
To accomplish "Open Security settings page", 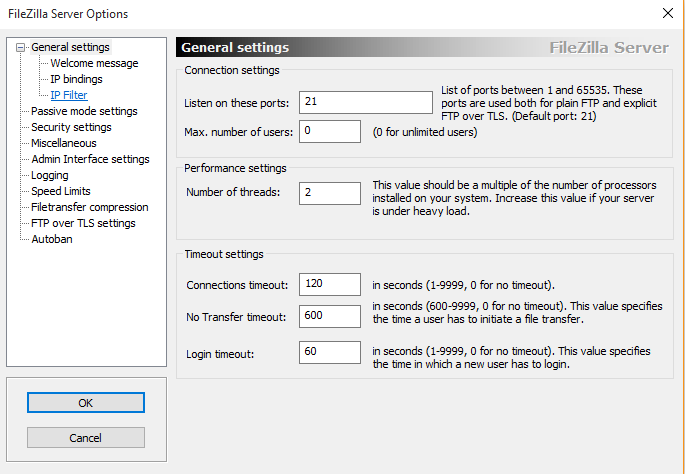I will tap(71, 127).
